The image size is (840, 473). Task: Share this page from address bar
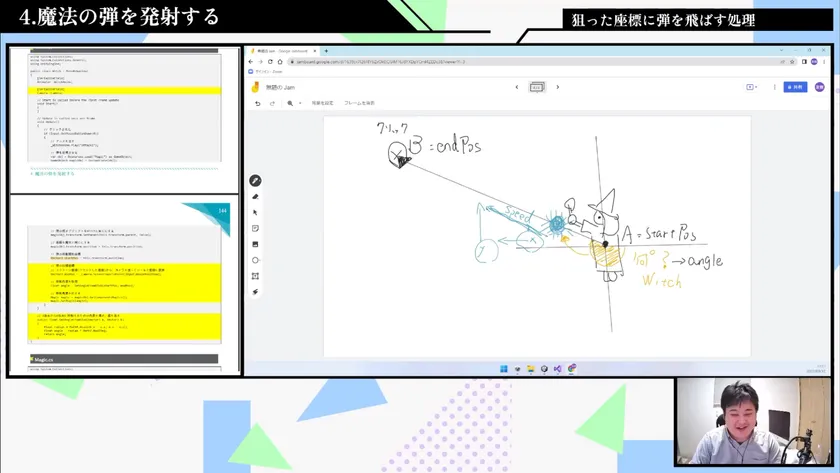click(x=783, y=62)
